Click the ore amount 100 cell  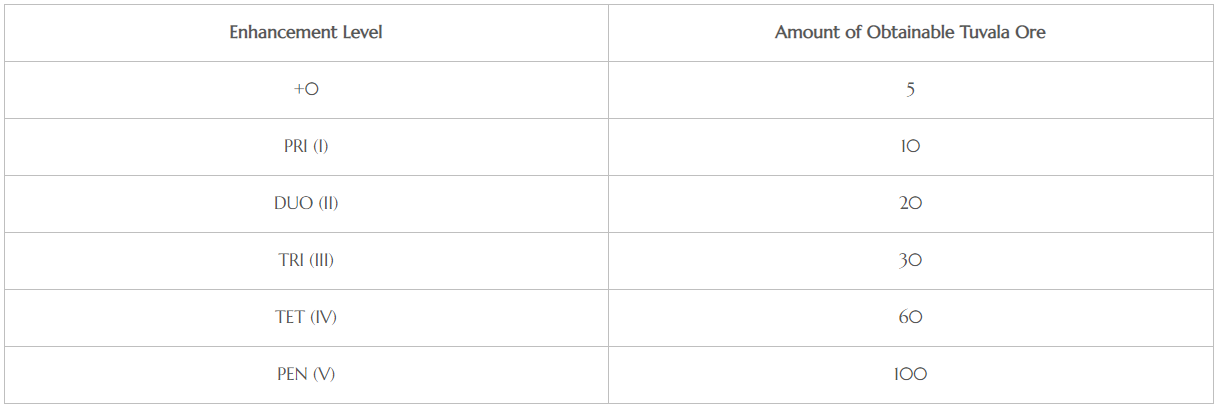tap(910, 374)
